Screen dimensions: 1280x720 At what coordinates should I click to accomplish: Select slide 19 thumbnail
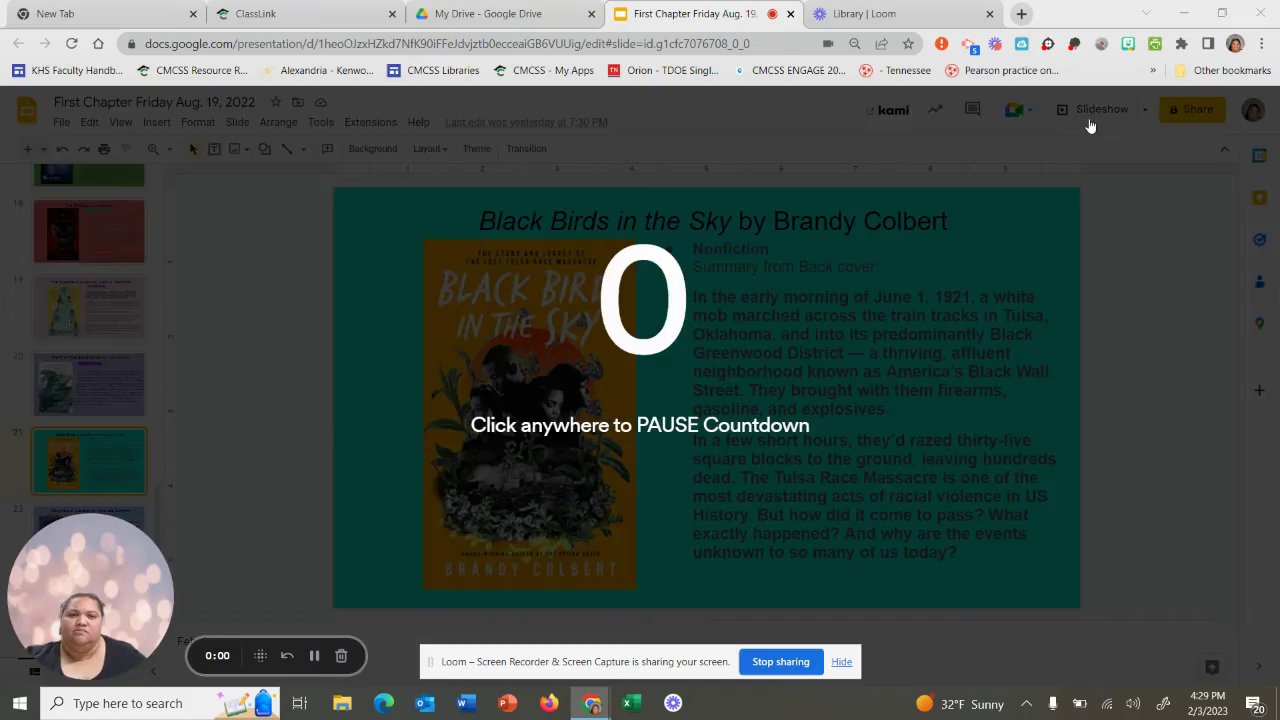89,308
